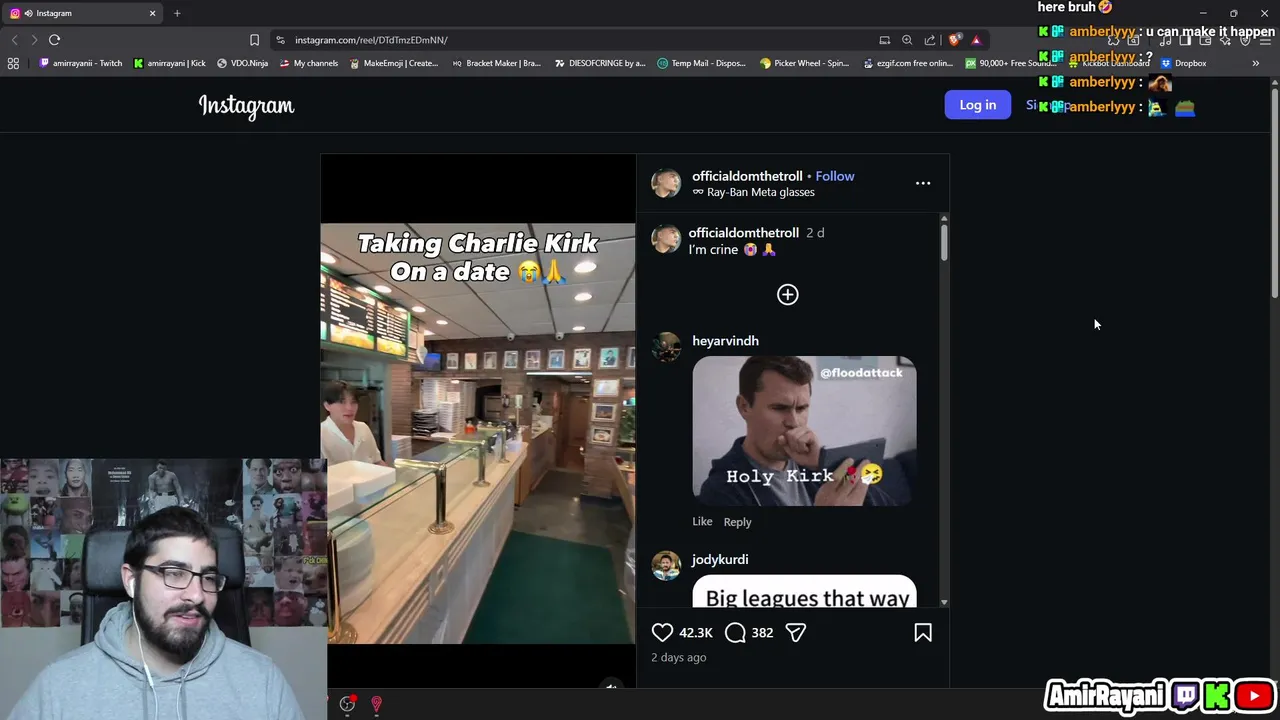Open Dropbox bookmark

point(1183,63)
